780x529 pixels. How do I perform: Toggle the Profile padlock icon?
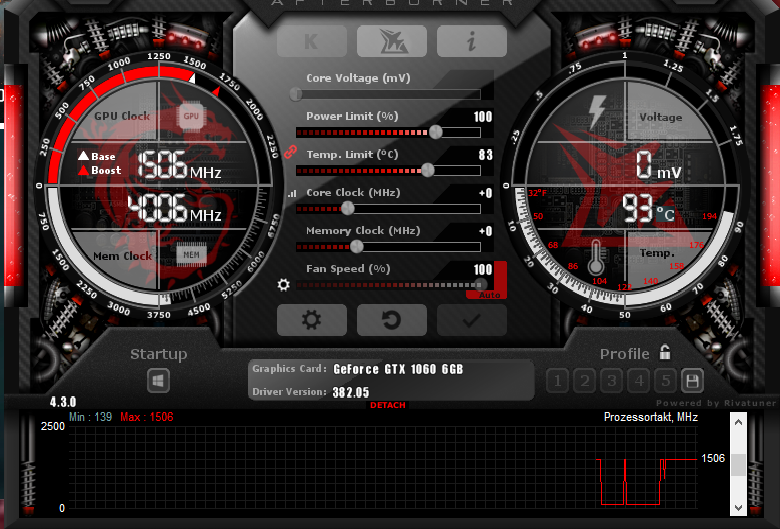pos(665,352)
